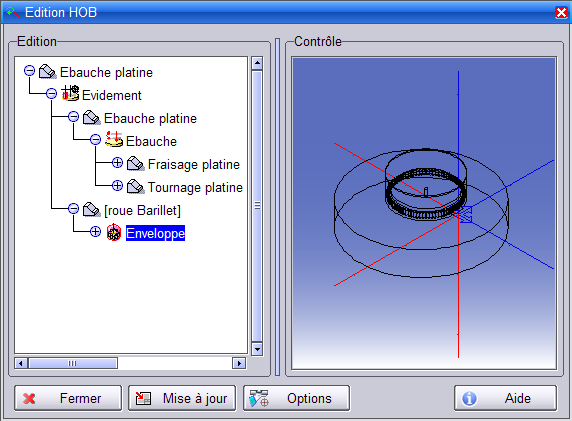Click the red Enveloppe node icon
Image resolution: width=572 pixels, height=421 pixels.
coord(114,232)
